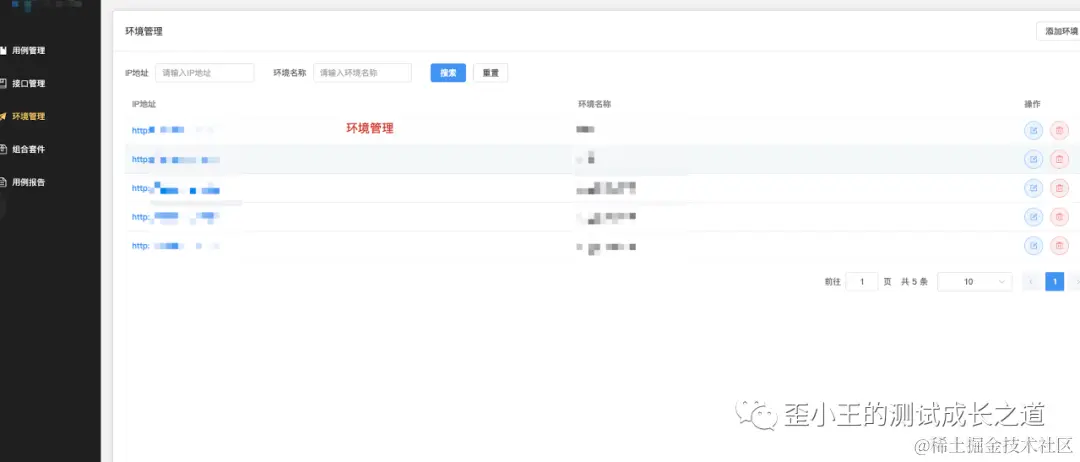Go to previous page with left arrow
This screenshot has width=1080, height=462.
1031,282
